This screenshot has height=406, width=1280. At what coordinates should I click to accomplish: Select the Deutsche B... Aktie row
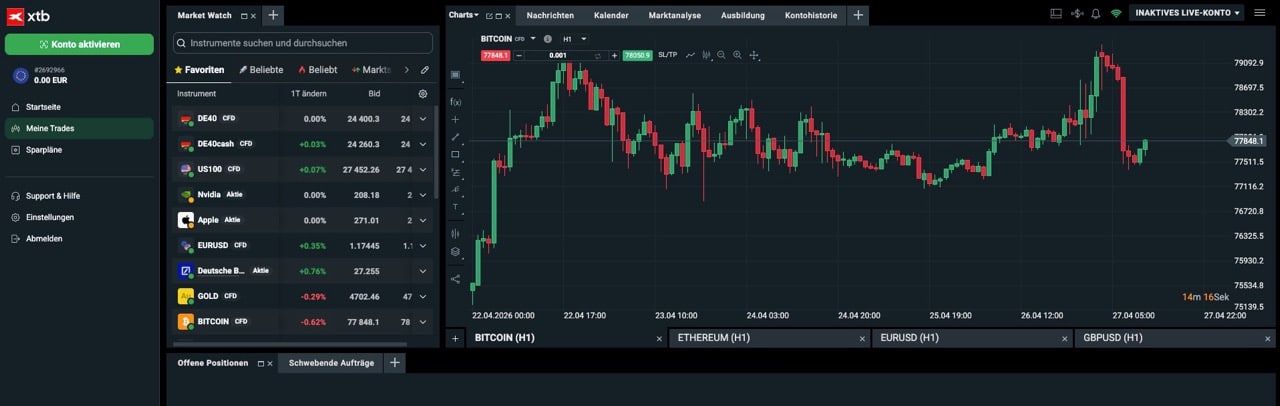[303, 271]
